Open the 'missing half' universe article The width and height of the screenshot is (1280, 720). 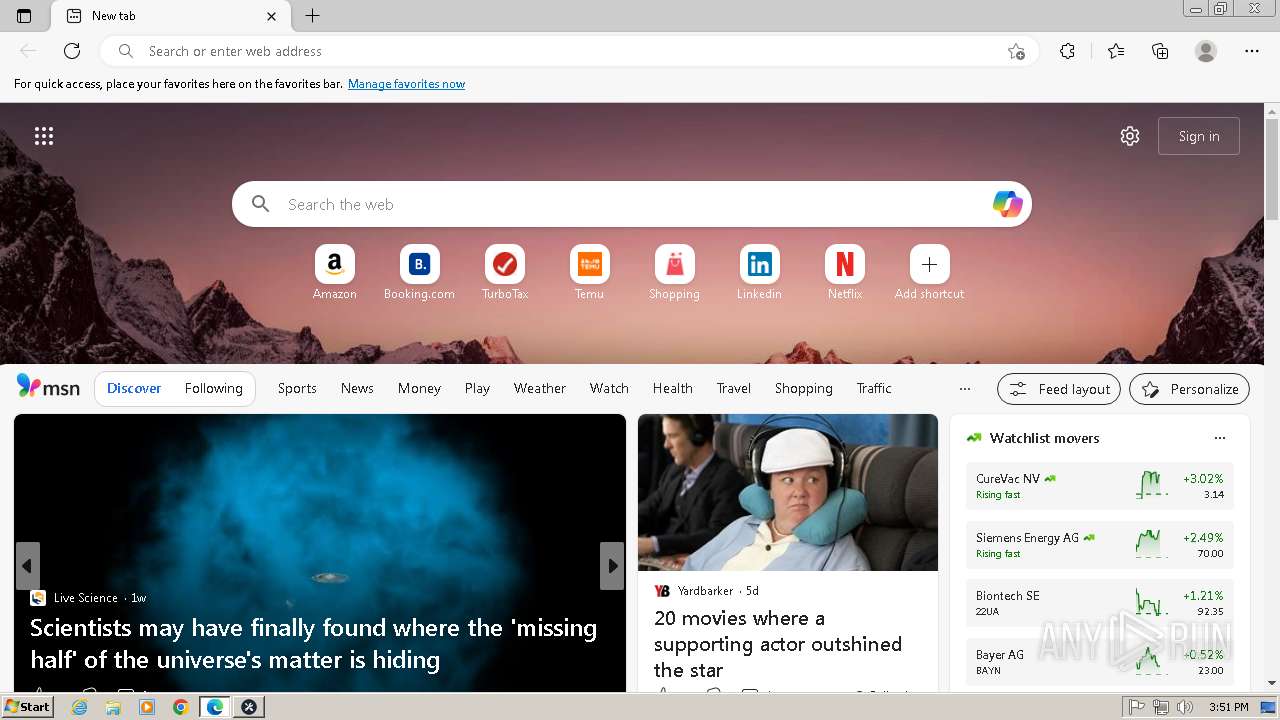[314, 643]
